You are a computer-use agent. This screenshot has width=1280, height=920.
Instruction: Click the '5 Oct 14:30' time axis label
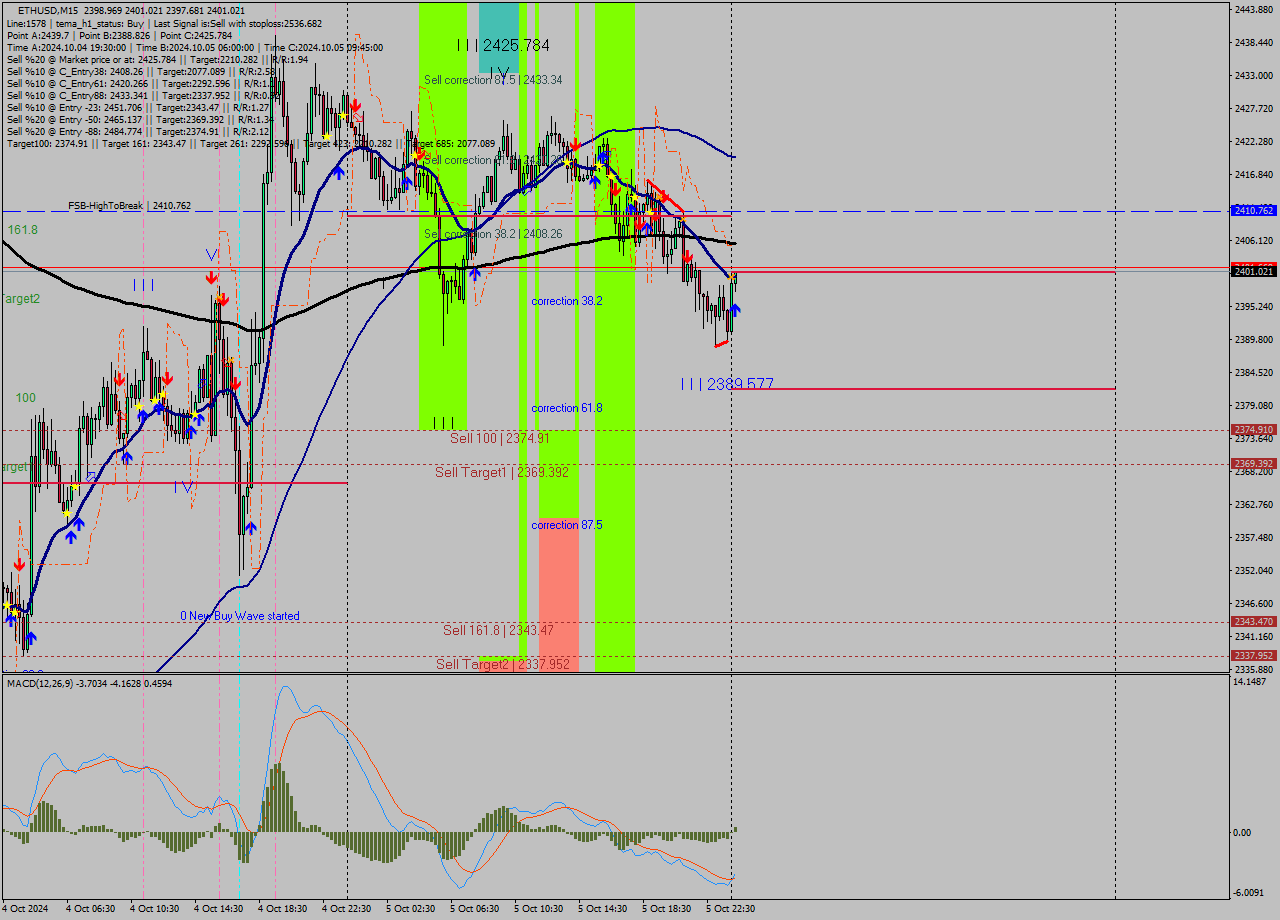pyautogui.click(x=603, y=909)
